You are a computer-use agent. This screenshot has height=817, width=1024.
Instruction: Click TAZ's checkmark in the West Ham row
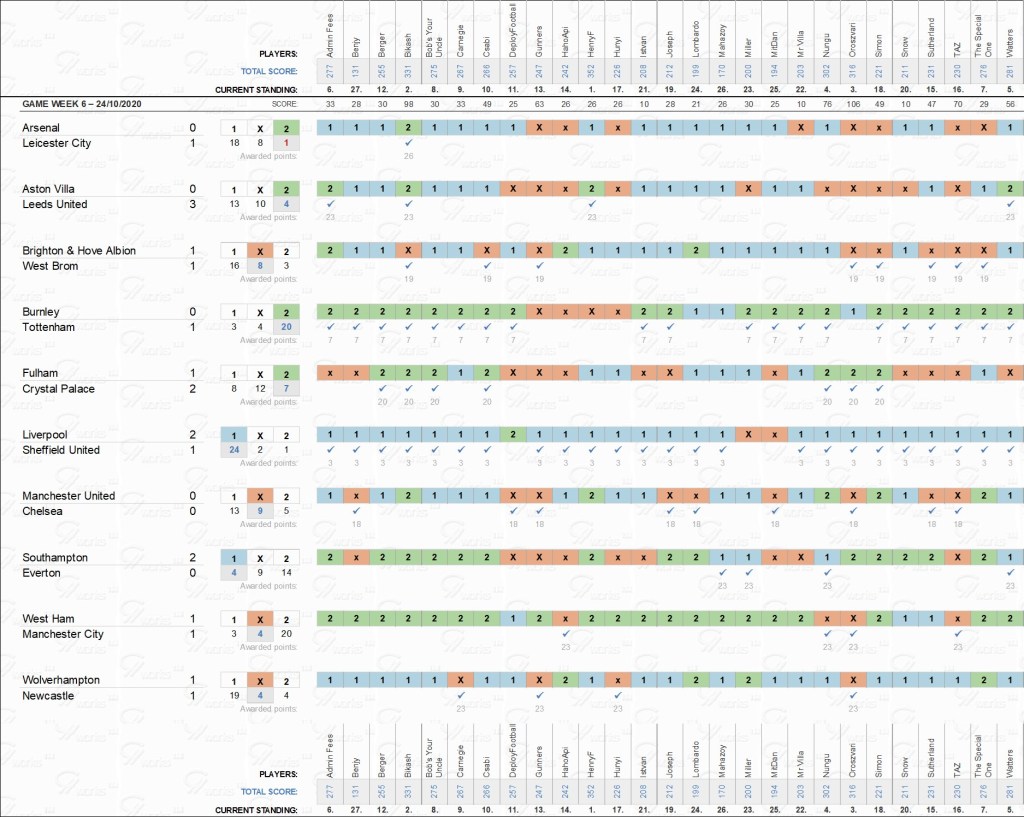pos(957,634)
